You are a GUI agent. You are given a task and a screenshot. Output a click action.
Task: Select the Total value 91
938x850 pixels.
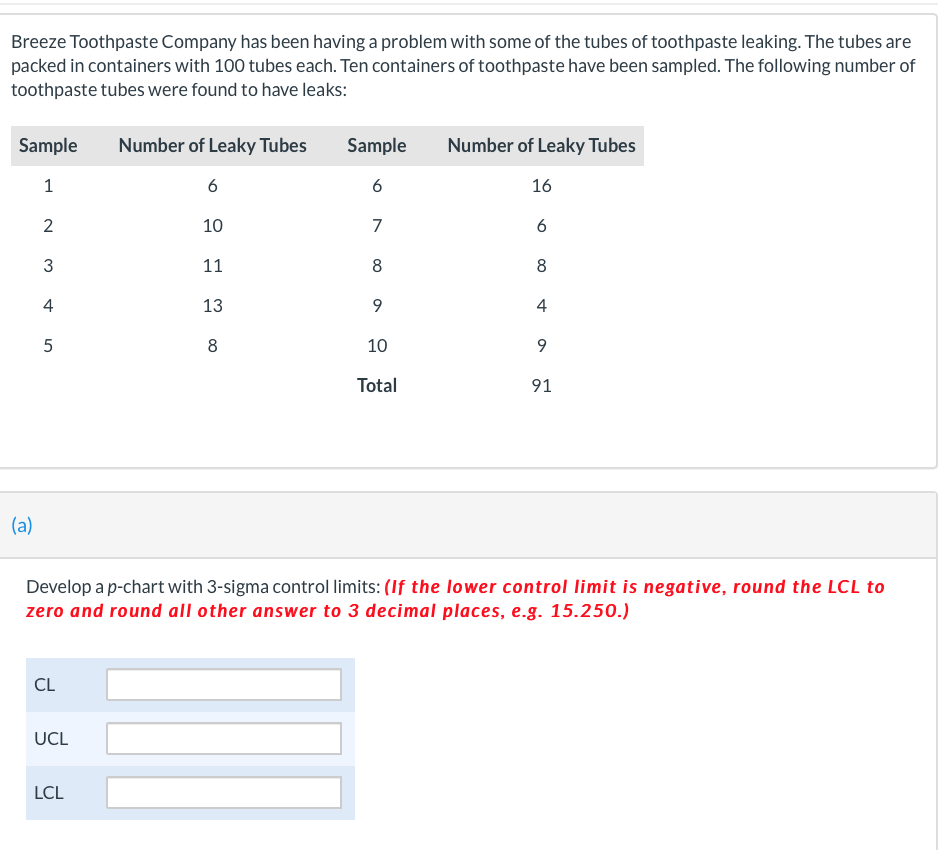[x=541, y=385]
